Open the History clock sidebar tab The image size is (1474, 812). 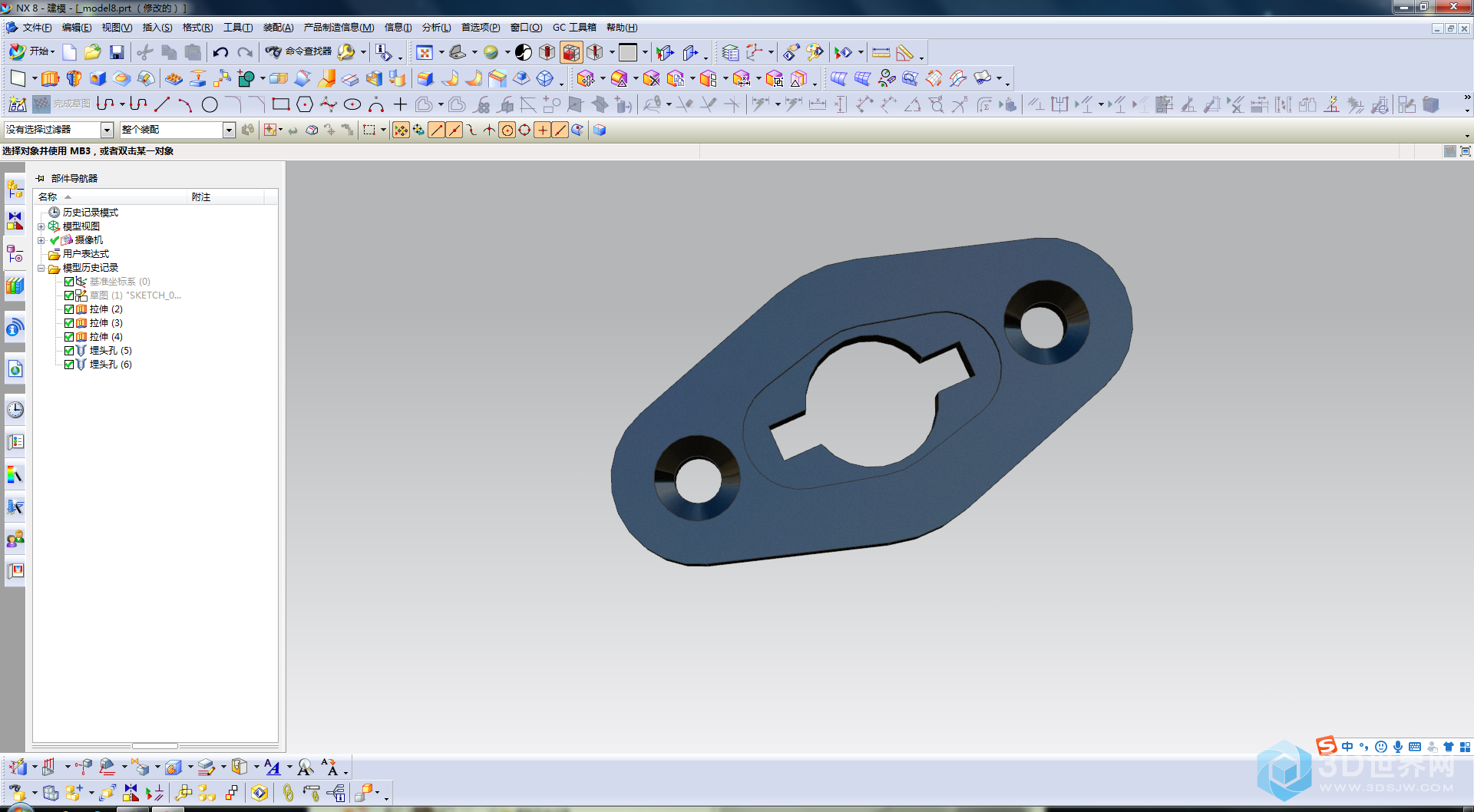[x=15, y=409]
